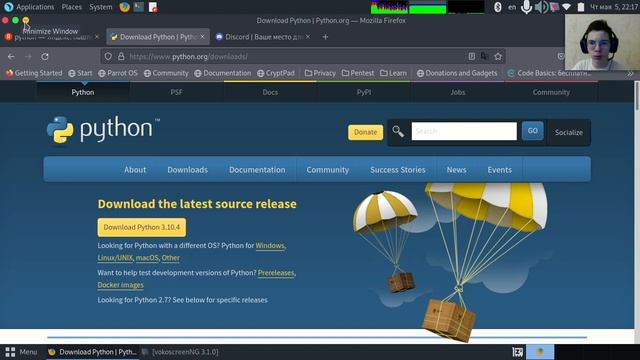Open the Donations and Gadgets bookmark
The width and height of the screenshot is (640, 360).
tap(457, 73)
